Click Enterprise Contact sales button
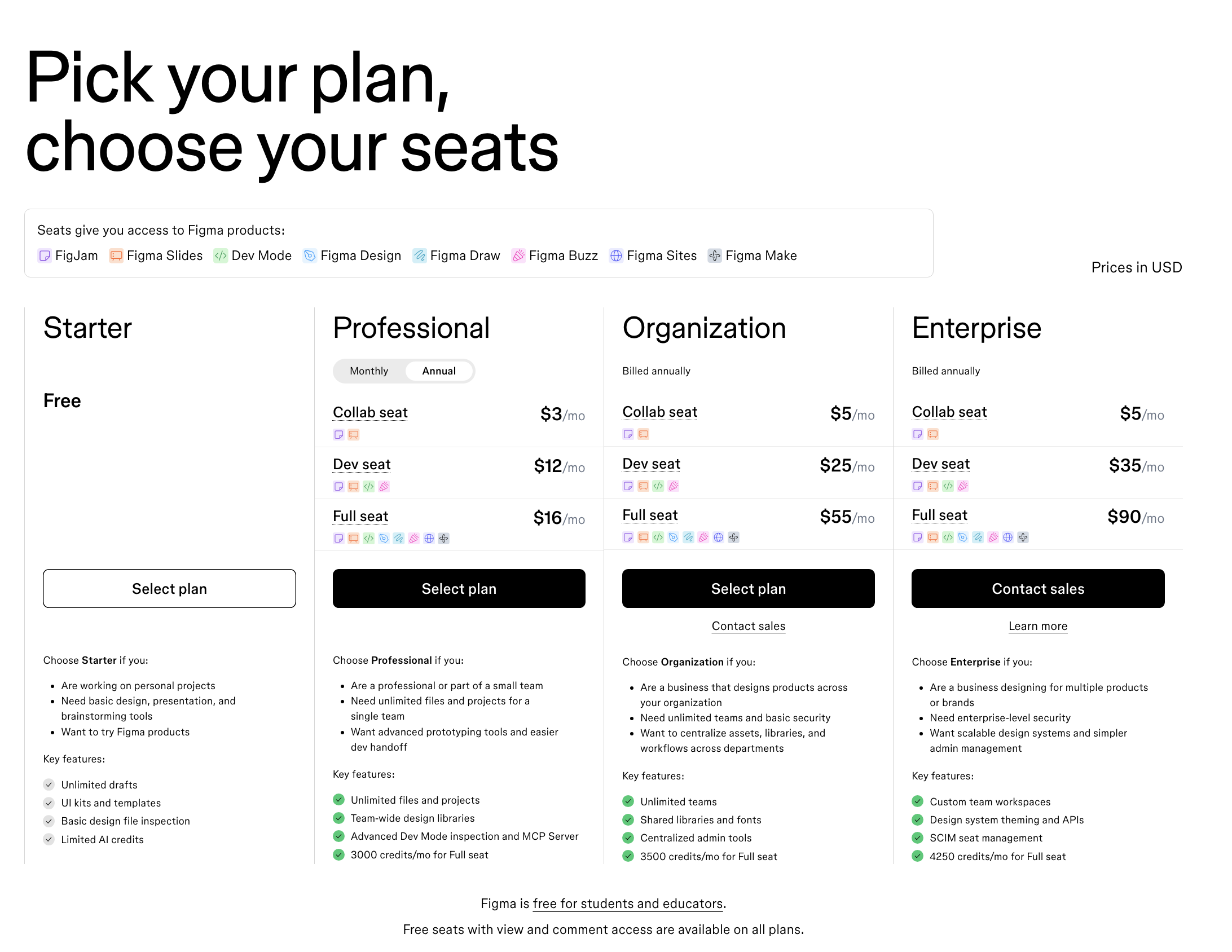Viewport: 1232px width, 952px height. 1037,589
